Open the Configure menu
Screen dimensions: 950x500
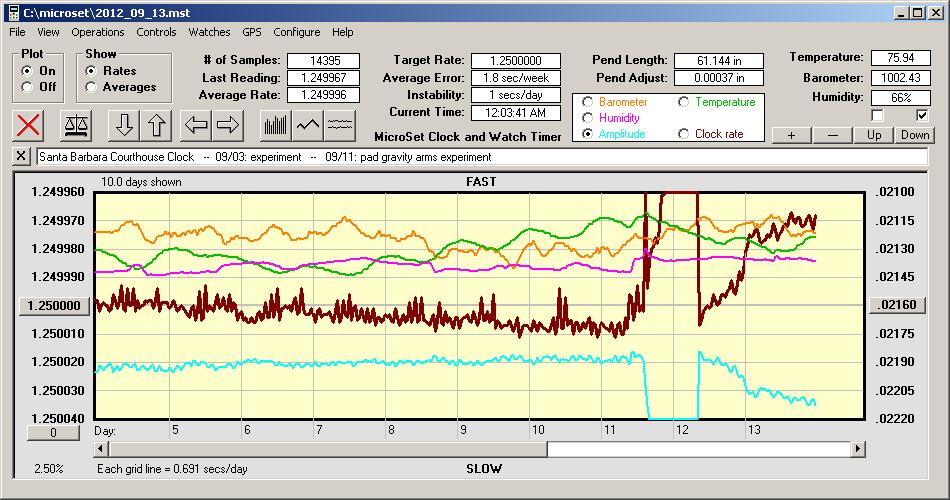296,32
